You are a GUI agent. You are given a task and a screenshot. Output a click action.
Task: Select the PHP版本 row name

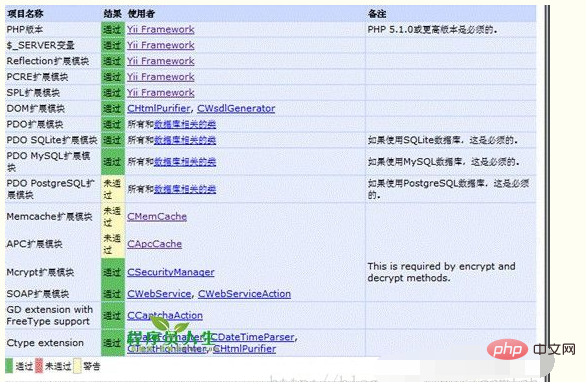pyautogui.click(x=25, y=29)
